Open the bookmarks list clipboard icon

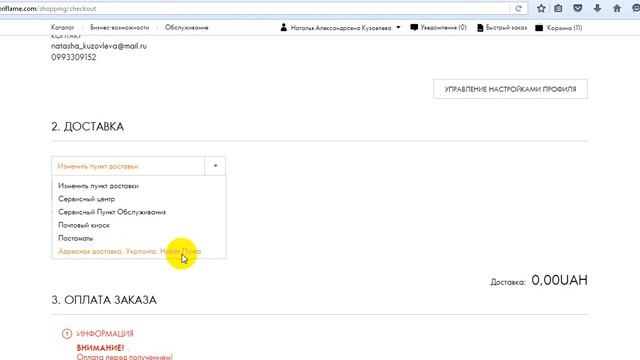coord(558,8)
